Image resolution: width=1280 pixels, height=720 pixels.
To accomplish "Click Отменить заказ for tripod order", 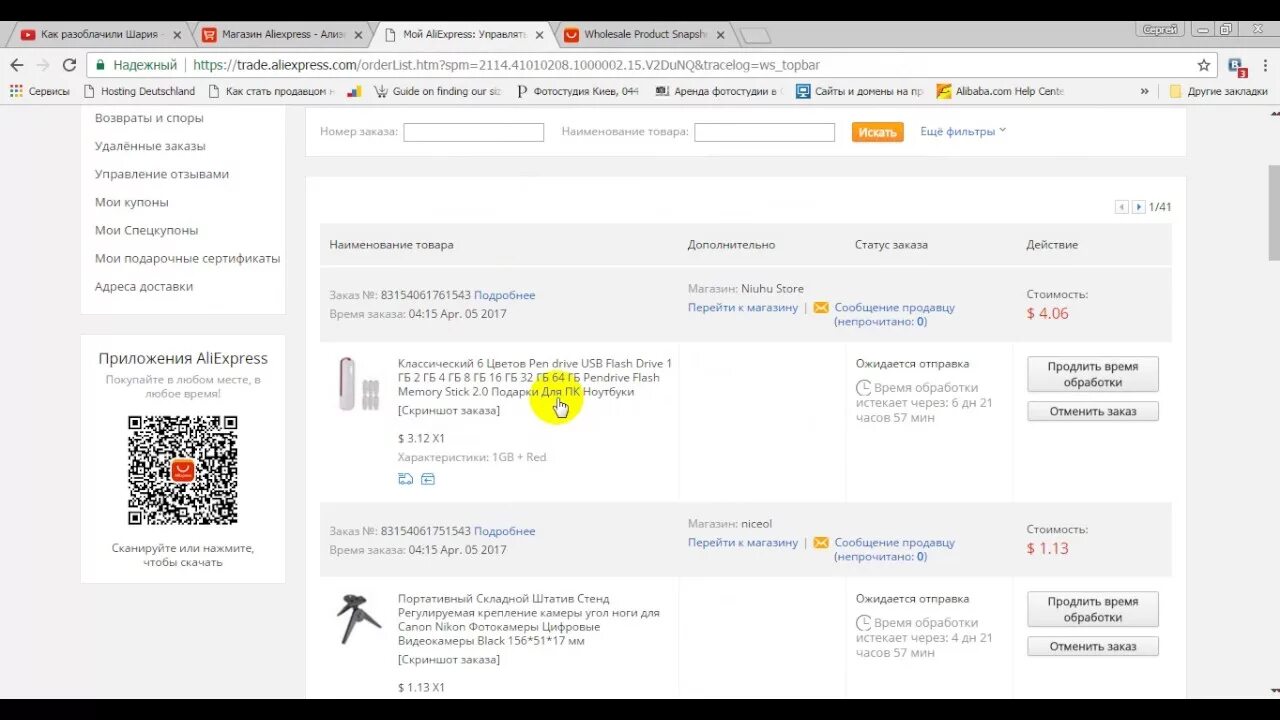I will [x=1092, y=646].
